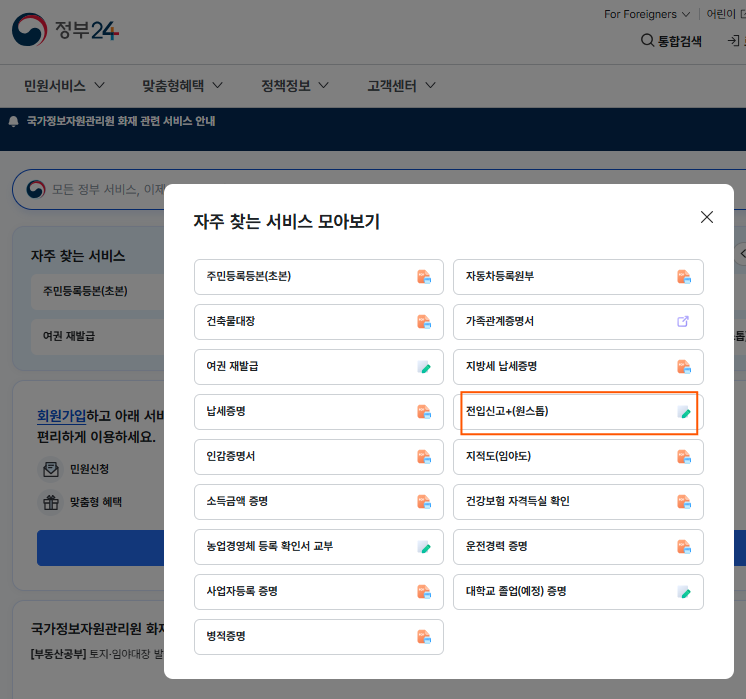Image resolution: width=746 pixels, height=699 pixels.
Task: Select 건강보험 자격득실 확인 service
Action: pos(578,502)
